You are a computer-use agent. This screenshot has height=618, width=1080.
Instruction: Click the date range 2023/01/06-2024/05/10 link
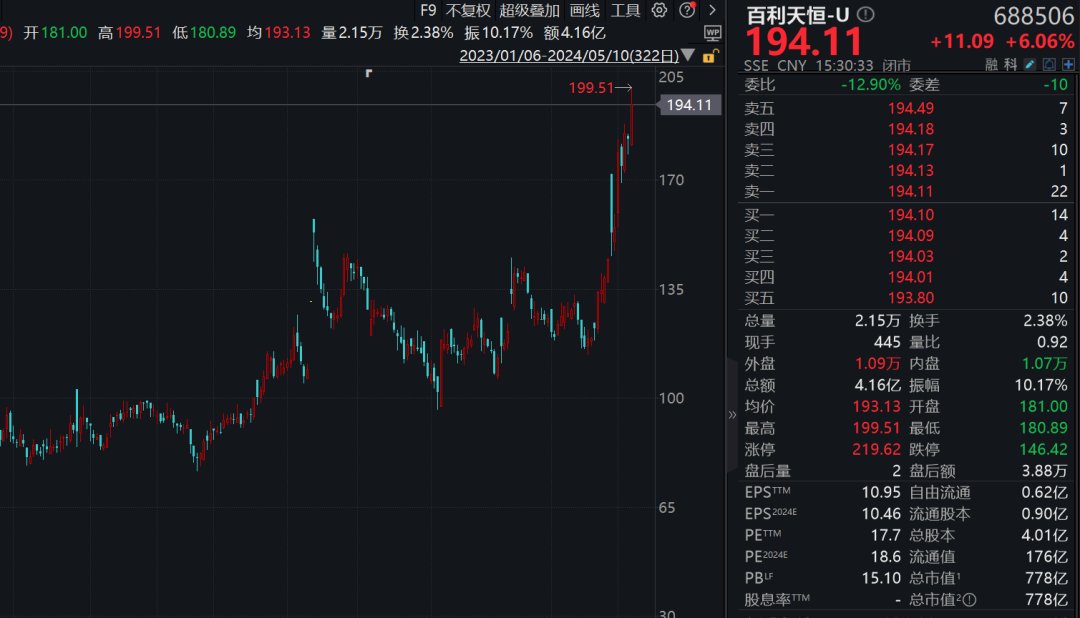569,56
